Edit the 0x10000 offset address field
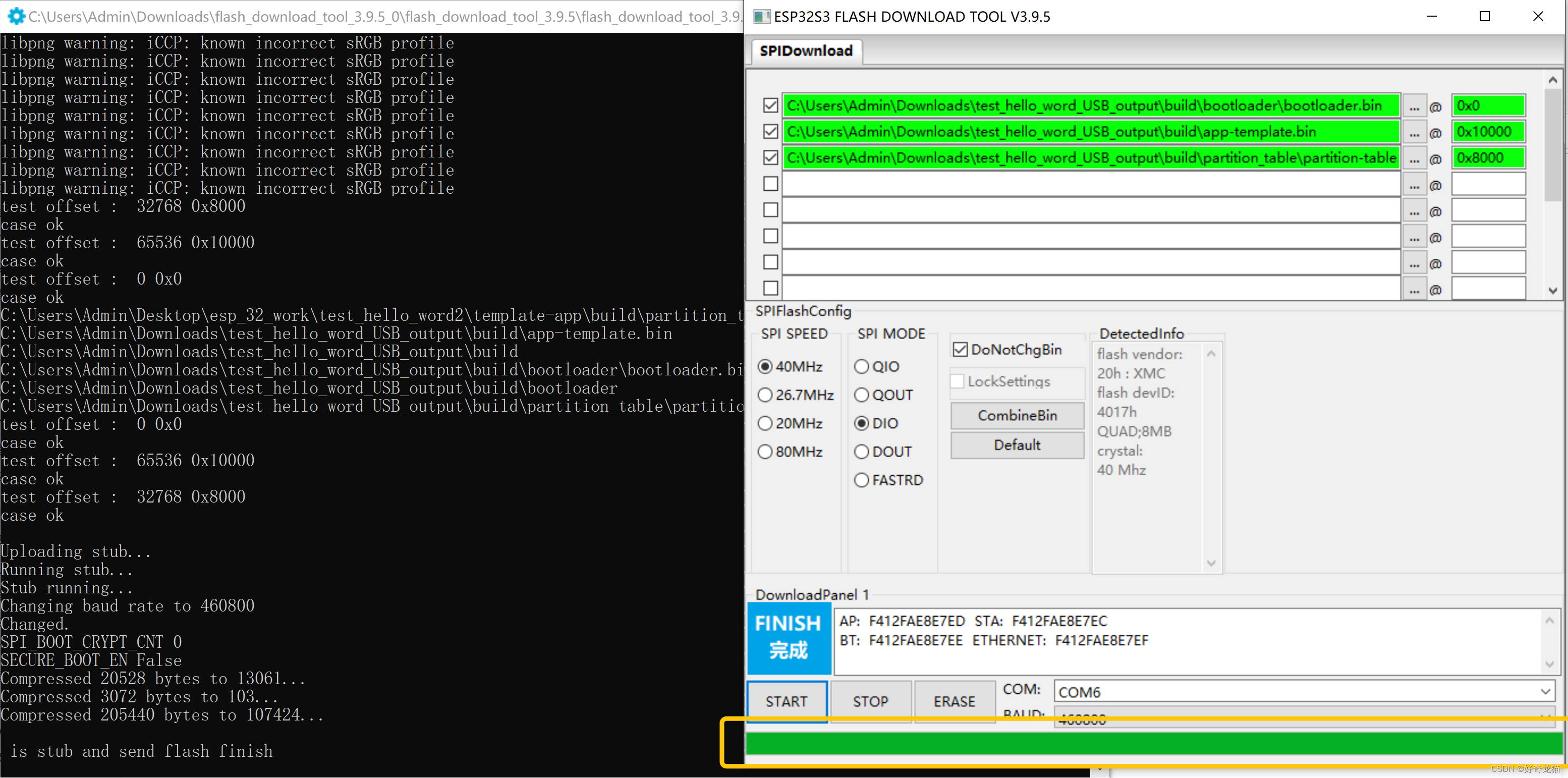This screenshot has height=778, width=1568. point(1489,132)
